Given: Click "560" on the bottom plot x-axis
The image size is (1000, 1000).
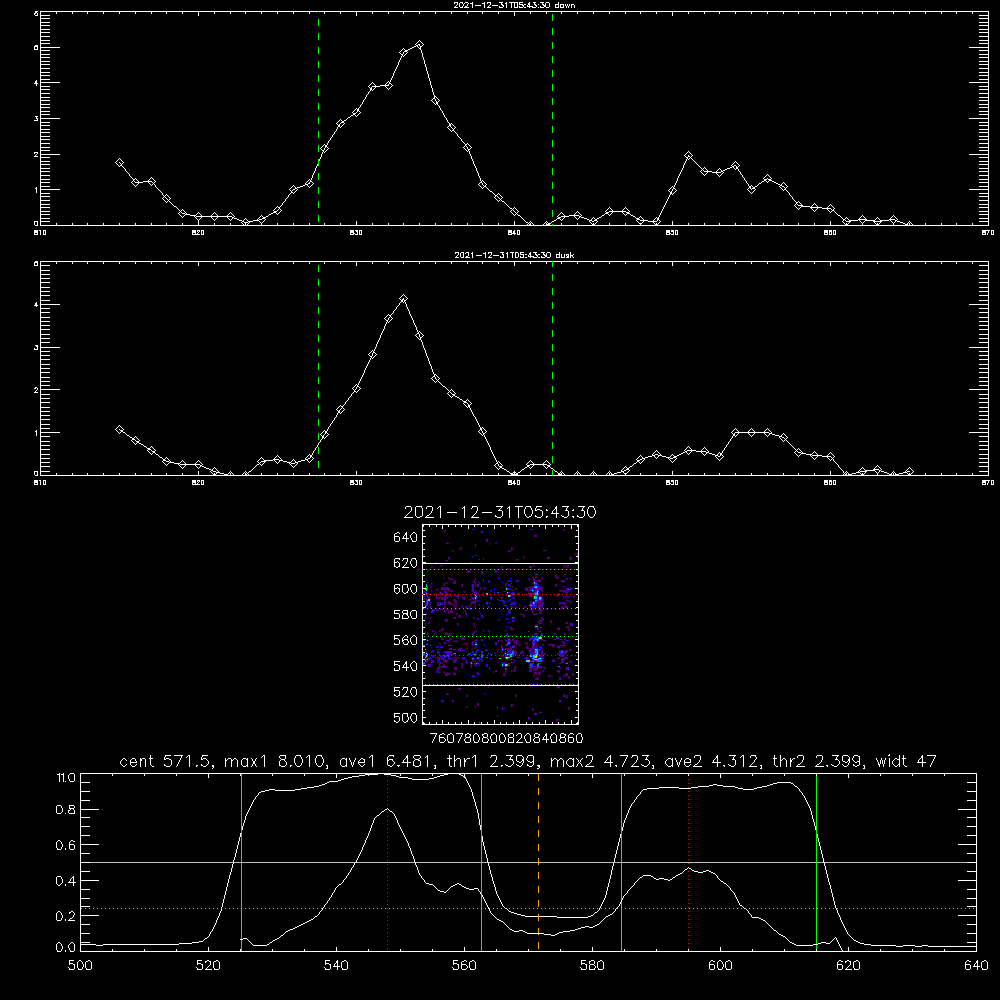Looking at the screenshot, I should point(464,966).
